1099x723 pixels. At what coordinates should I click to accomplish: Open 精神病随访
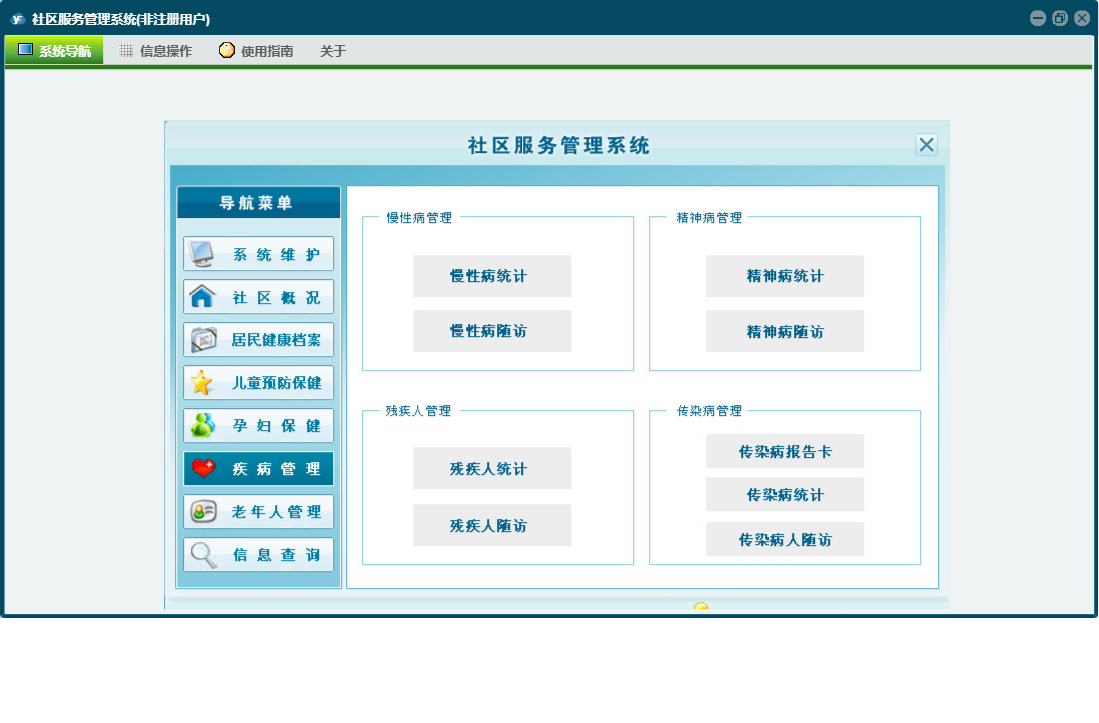click(785, 331)
